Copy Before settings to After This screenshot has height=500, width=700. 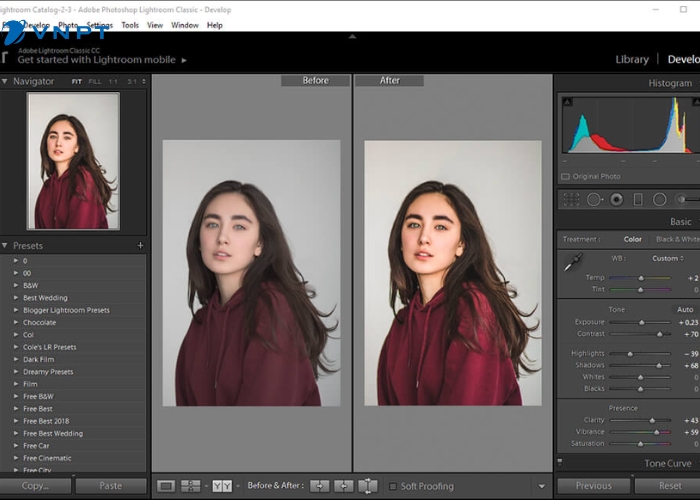pos(320,486)
